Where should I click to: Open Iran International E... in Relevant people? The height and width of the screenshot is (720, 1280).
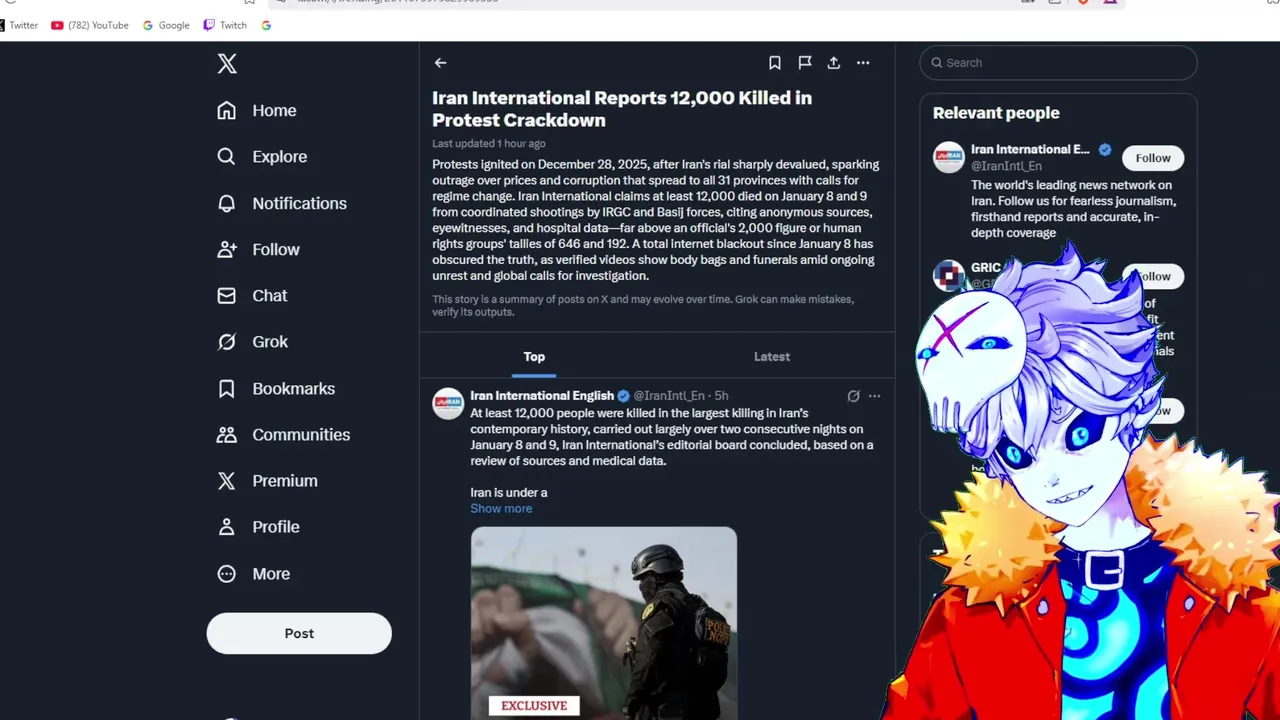(1030, 149)
